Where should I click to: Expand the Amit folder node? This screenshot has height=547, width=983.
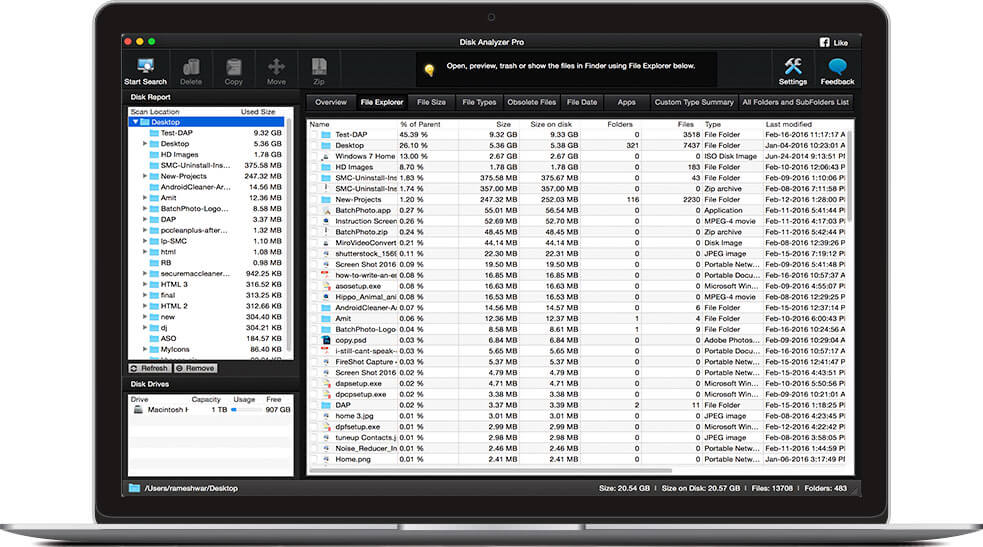point(145,198)
